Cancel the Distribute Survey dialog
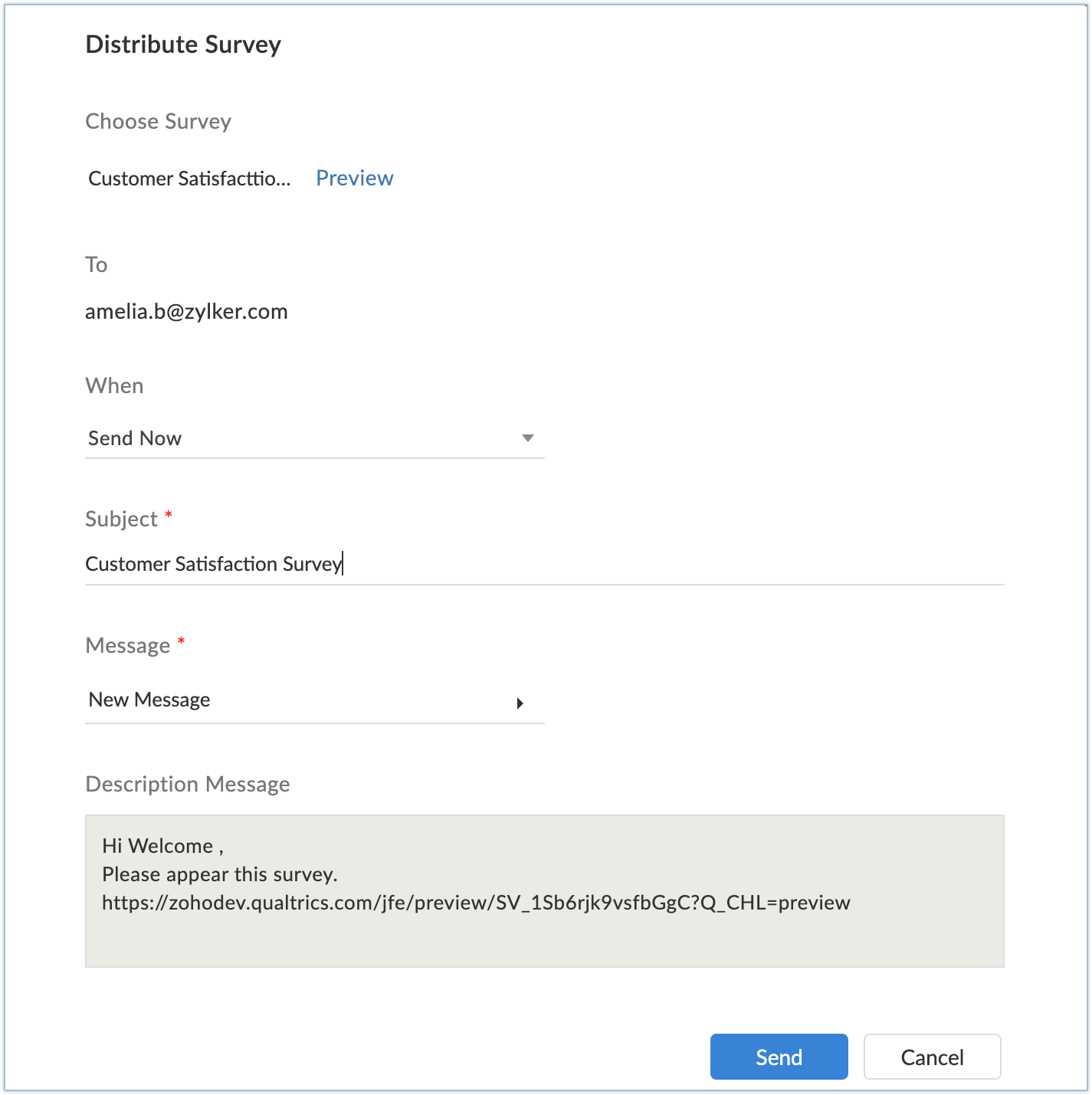 point(932,1057)
